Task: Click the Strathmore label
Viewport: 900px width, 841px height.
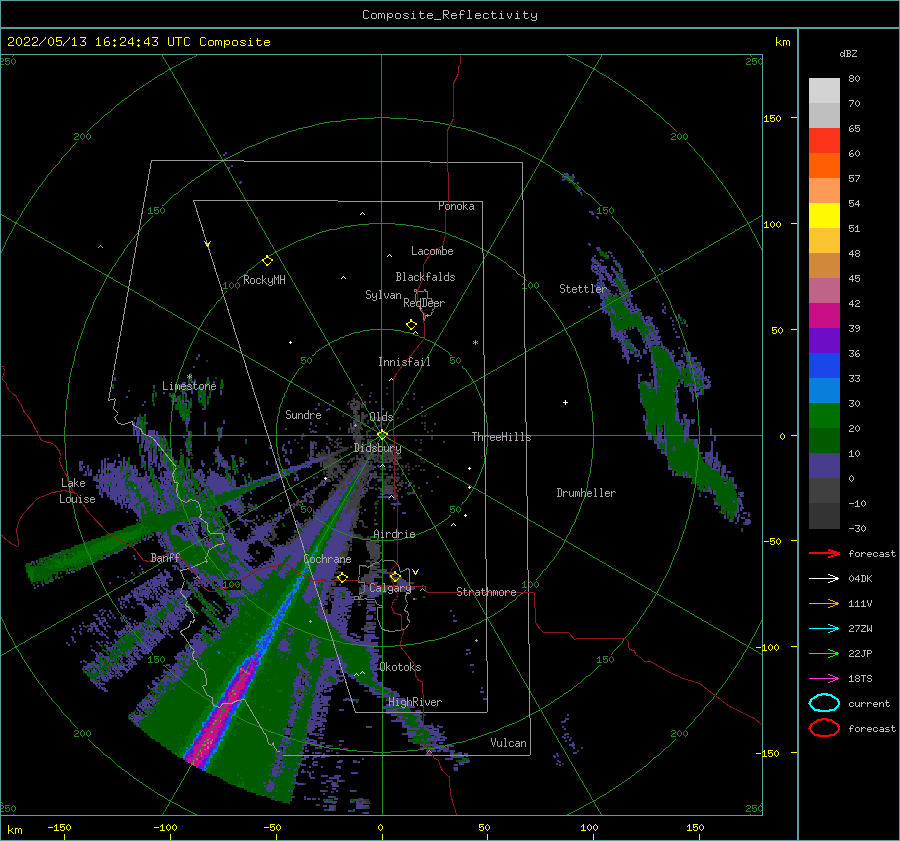Action: tap(486, 592)
